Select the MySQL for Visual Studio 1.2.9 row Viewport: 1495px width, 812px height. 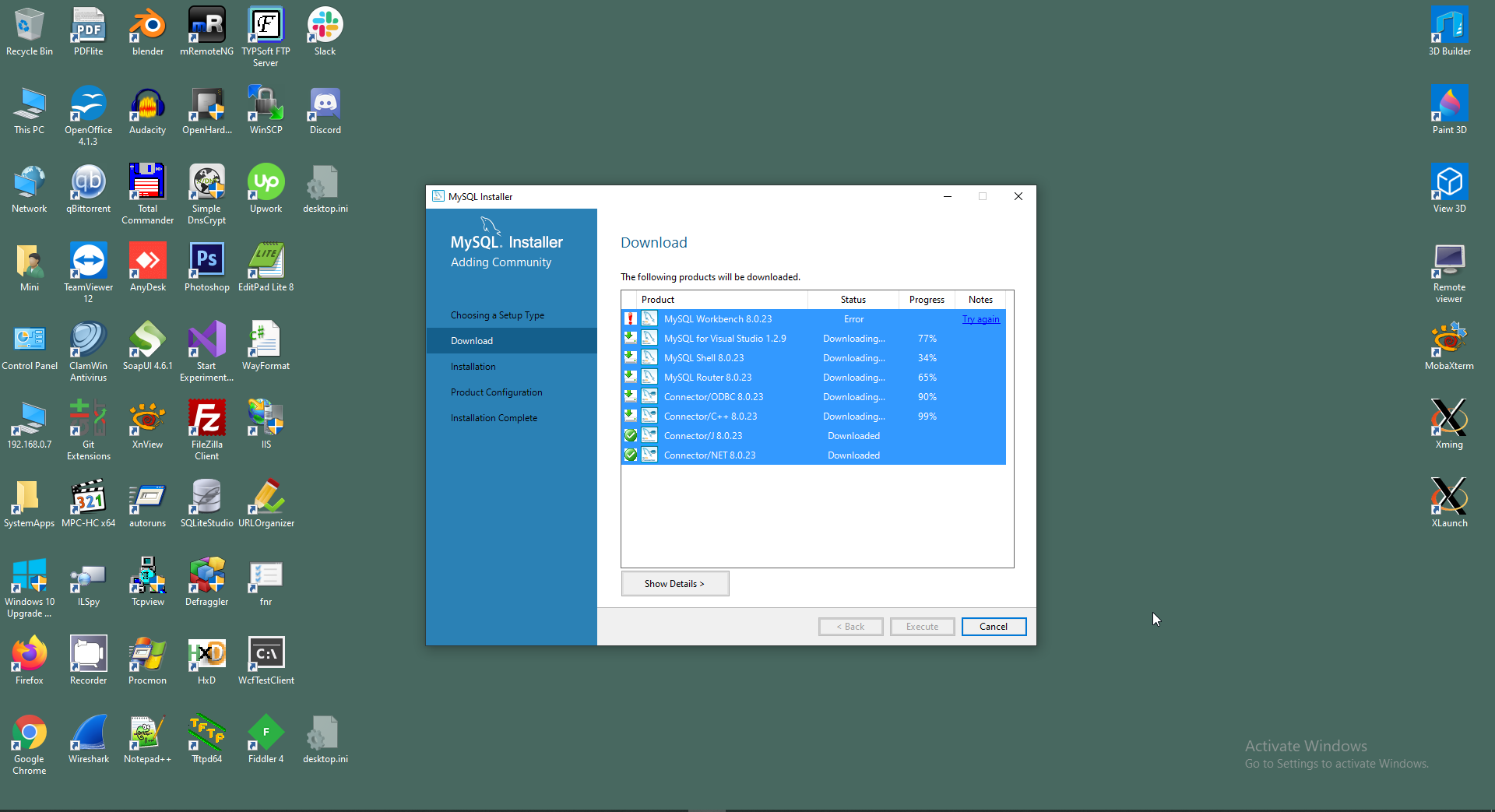click(814, 339)
